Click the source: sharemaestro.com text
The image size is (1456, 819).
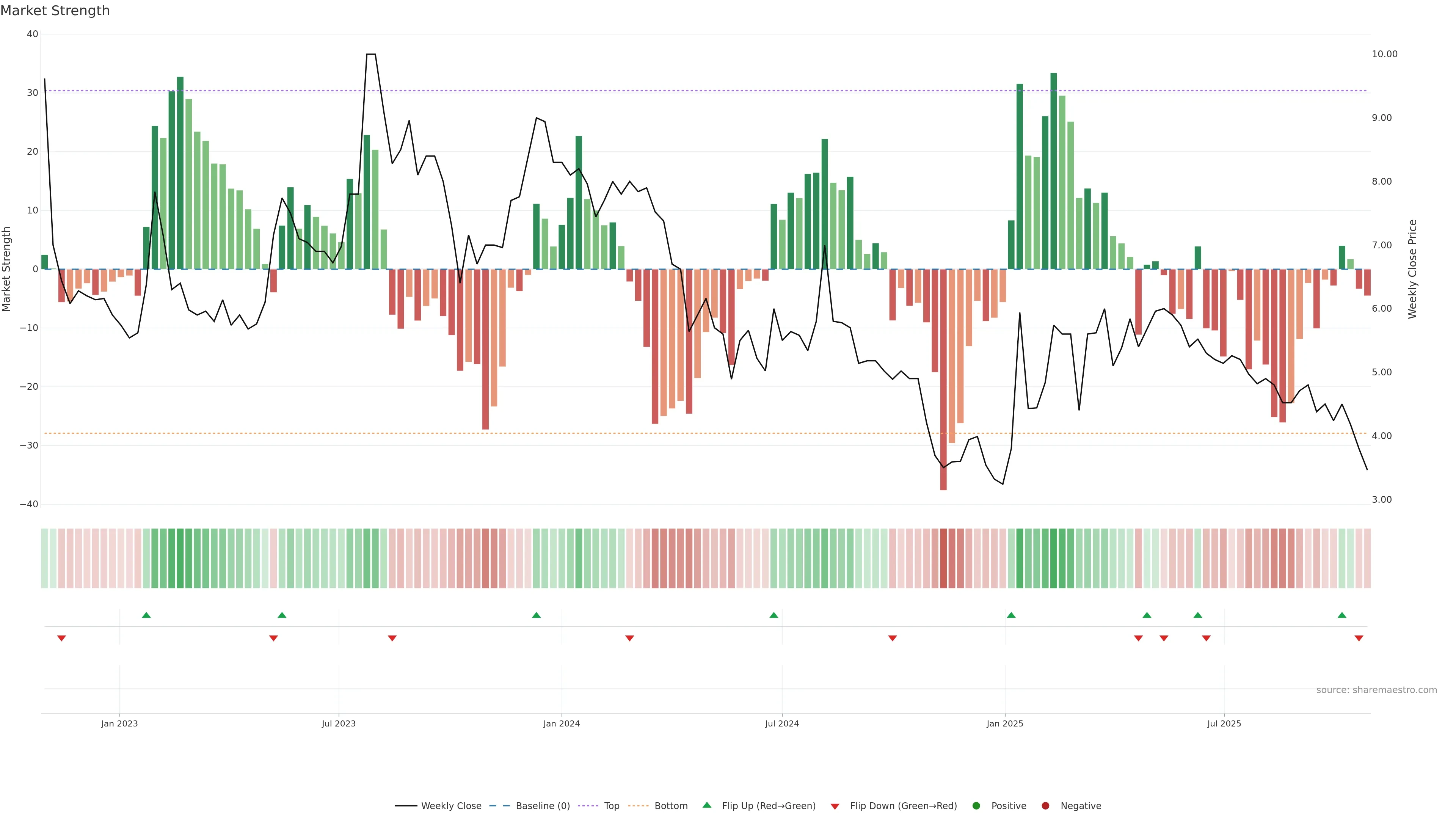click(x=1376, y=690)
